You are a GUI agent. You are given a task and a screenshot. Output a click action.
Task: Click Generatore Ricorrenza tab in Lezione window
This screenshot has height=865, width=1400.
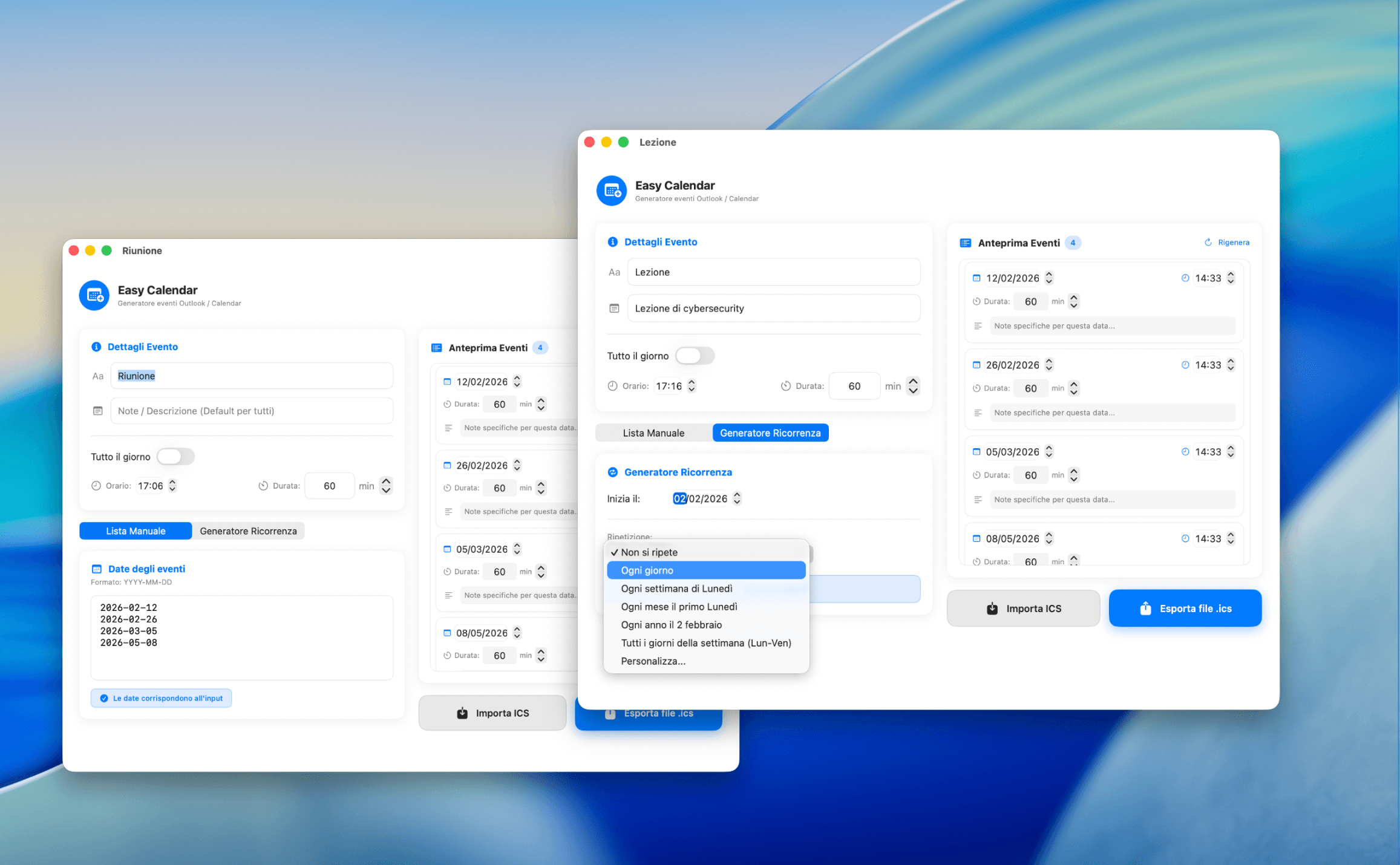pos(770,433)
